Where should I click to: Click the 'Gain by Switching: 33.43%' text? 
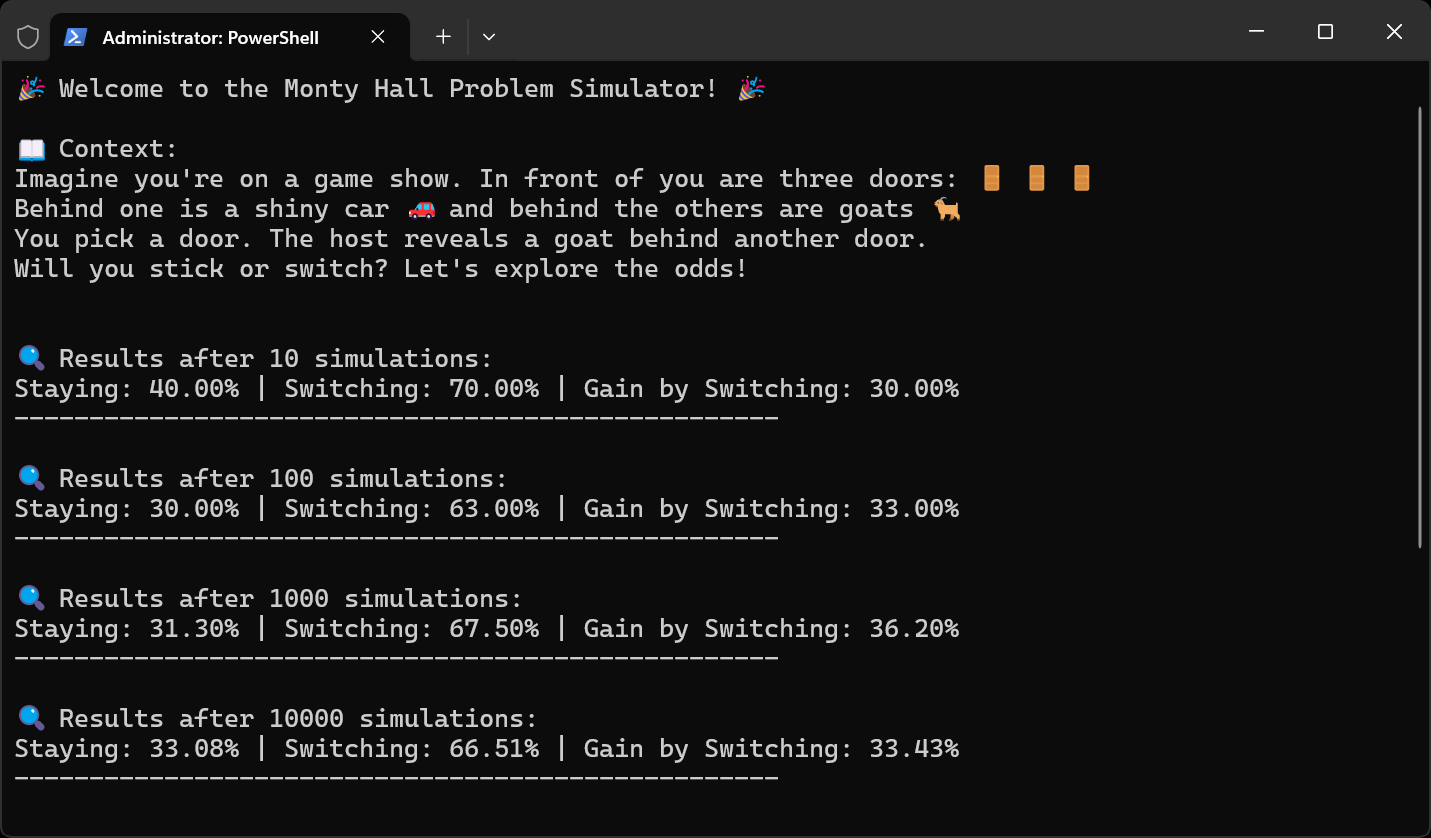click(772, 749)
